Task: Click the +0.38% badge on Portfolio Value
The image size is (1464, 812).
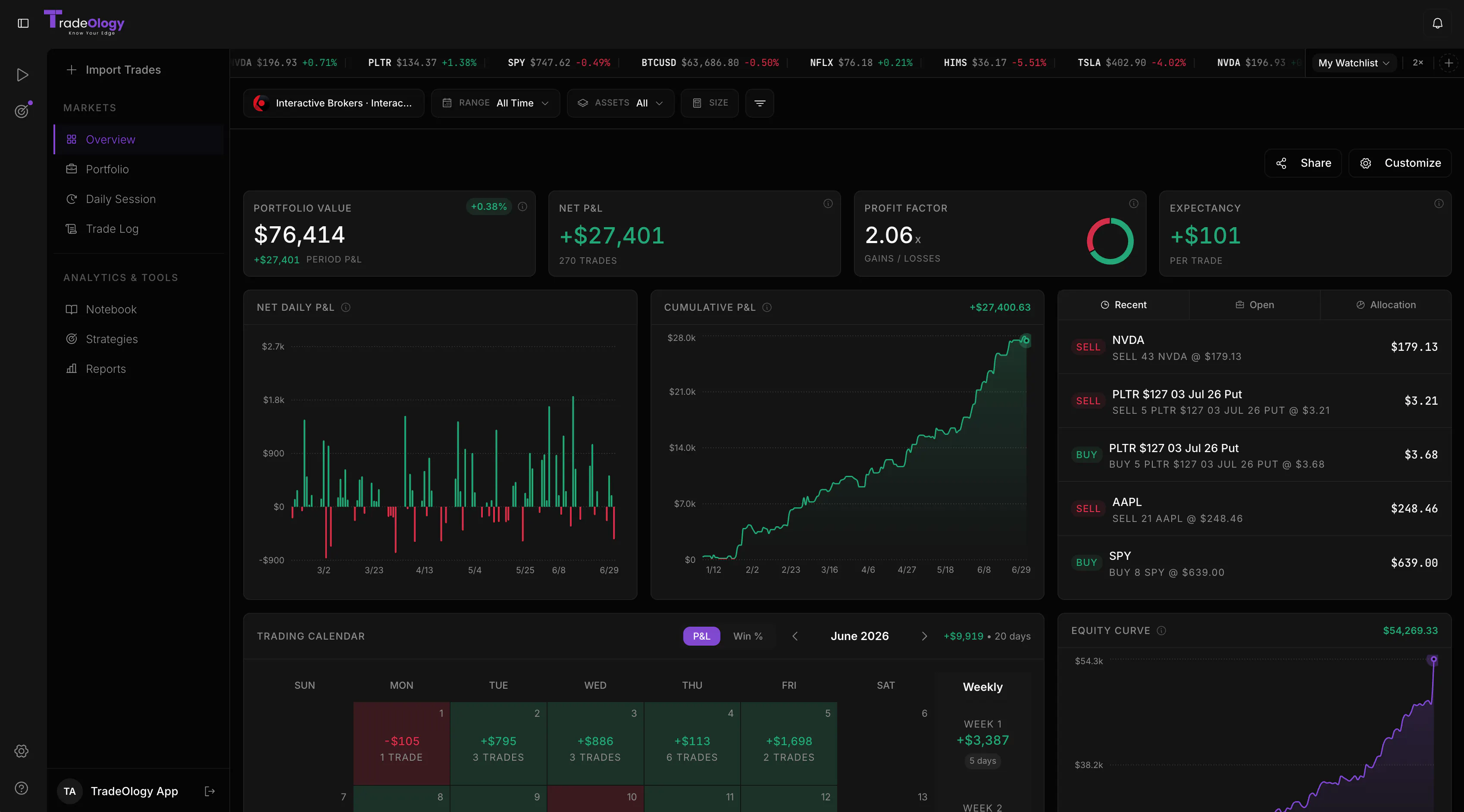Action: (x=489, y=206)
